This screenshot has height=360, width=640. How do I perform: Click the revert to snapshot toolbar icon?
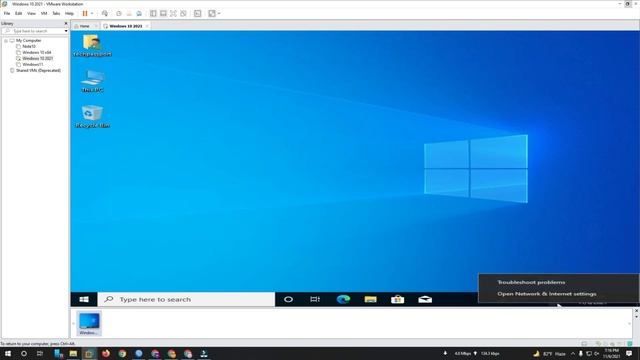[129, 13]
